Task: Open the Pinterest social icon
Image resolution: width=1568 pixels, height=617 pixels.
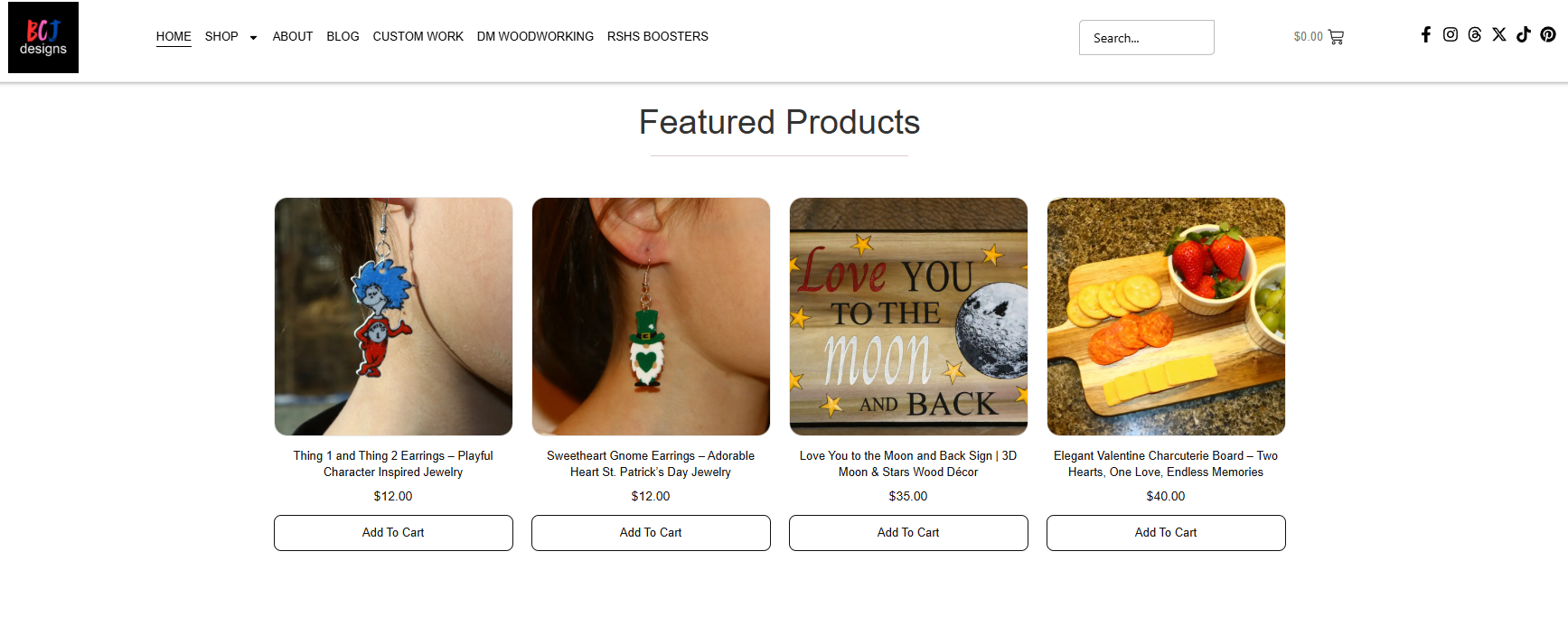Action: click(x=1548, y=34)
